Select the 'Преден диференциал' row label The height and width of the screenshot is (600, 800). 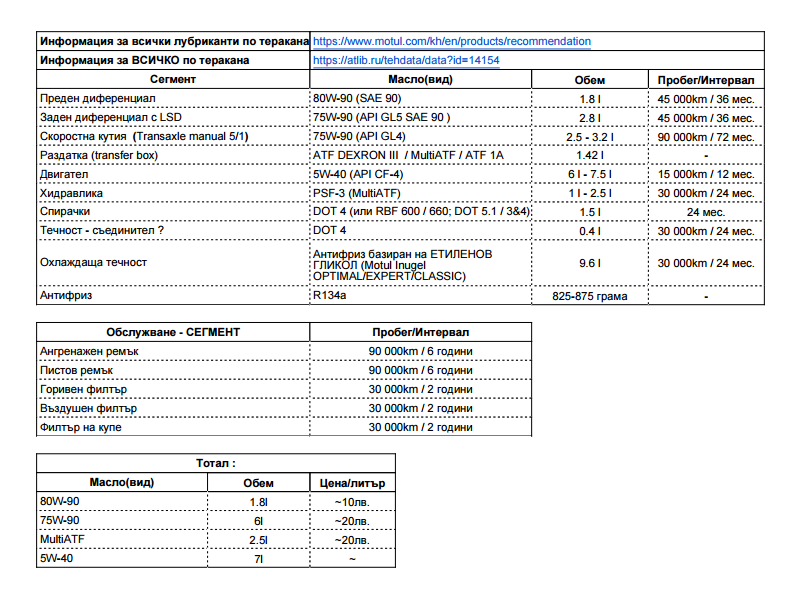(173, 98)
